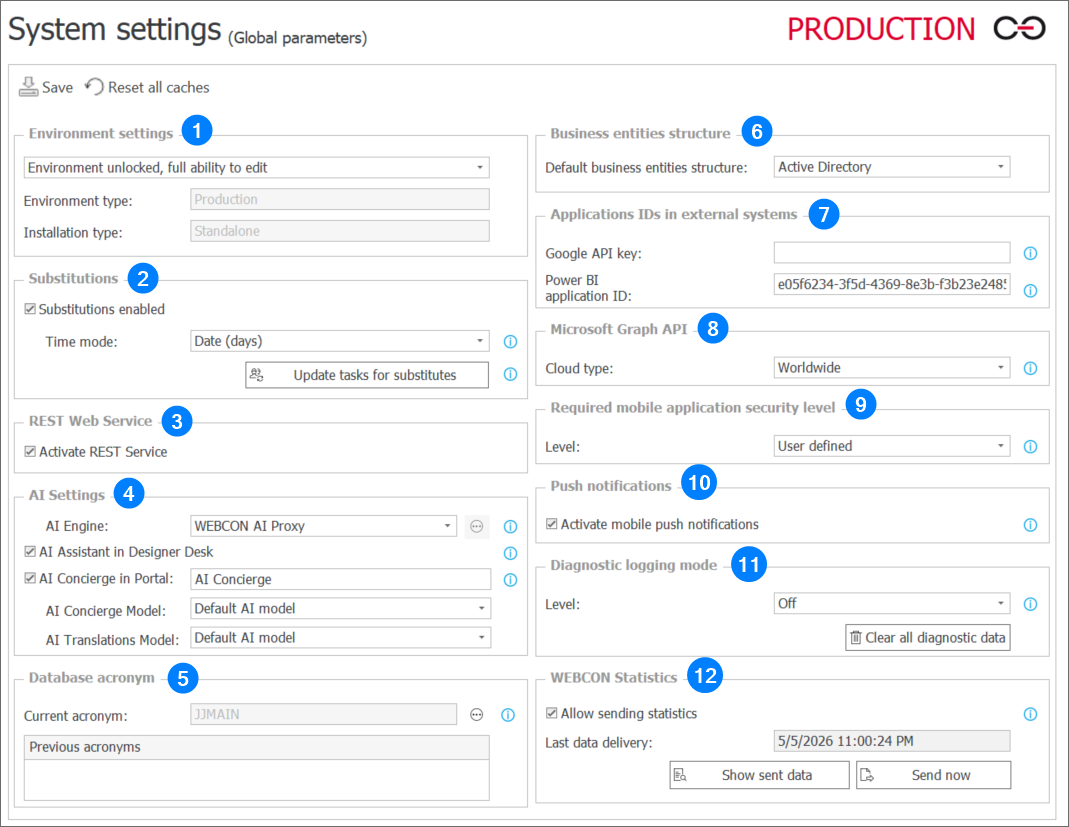1069x827 pixels.
Task: Click the Reset all caches icon
Action: point(94,87)
